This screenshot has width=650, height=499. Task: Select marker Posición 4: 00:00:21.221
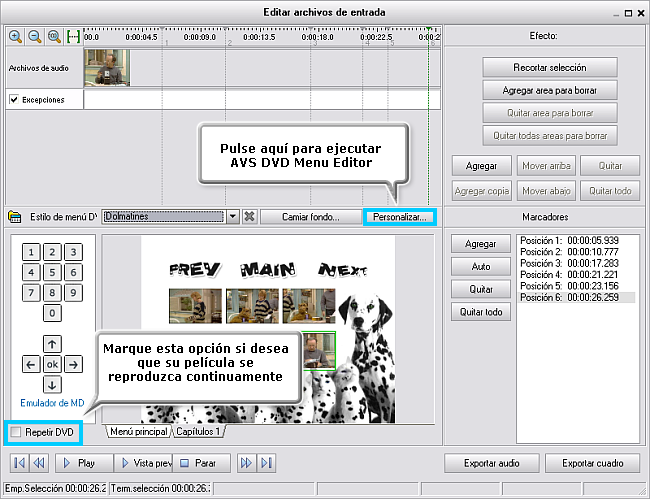569,274
